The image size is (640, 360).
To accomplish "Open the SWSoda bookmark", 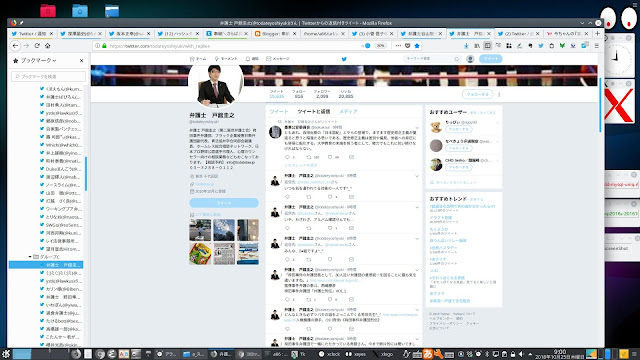I will pos(61,225).
